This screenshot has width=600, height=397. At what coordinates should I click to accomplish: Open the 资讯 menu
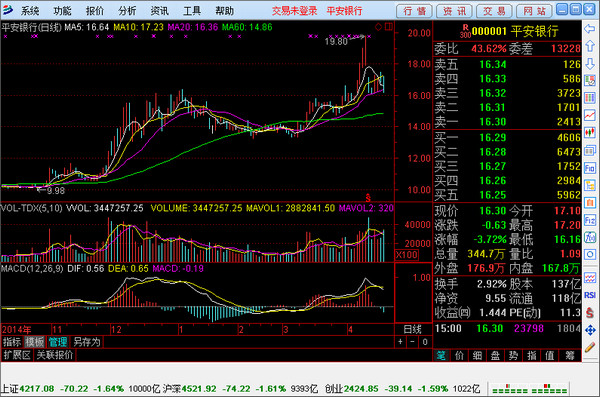coord(159,11)
